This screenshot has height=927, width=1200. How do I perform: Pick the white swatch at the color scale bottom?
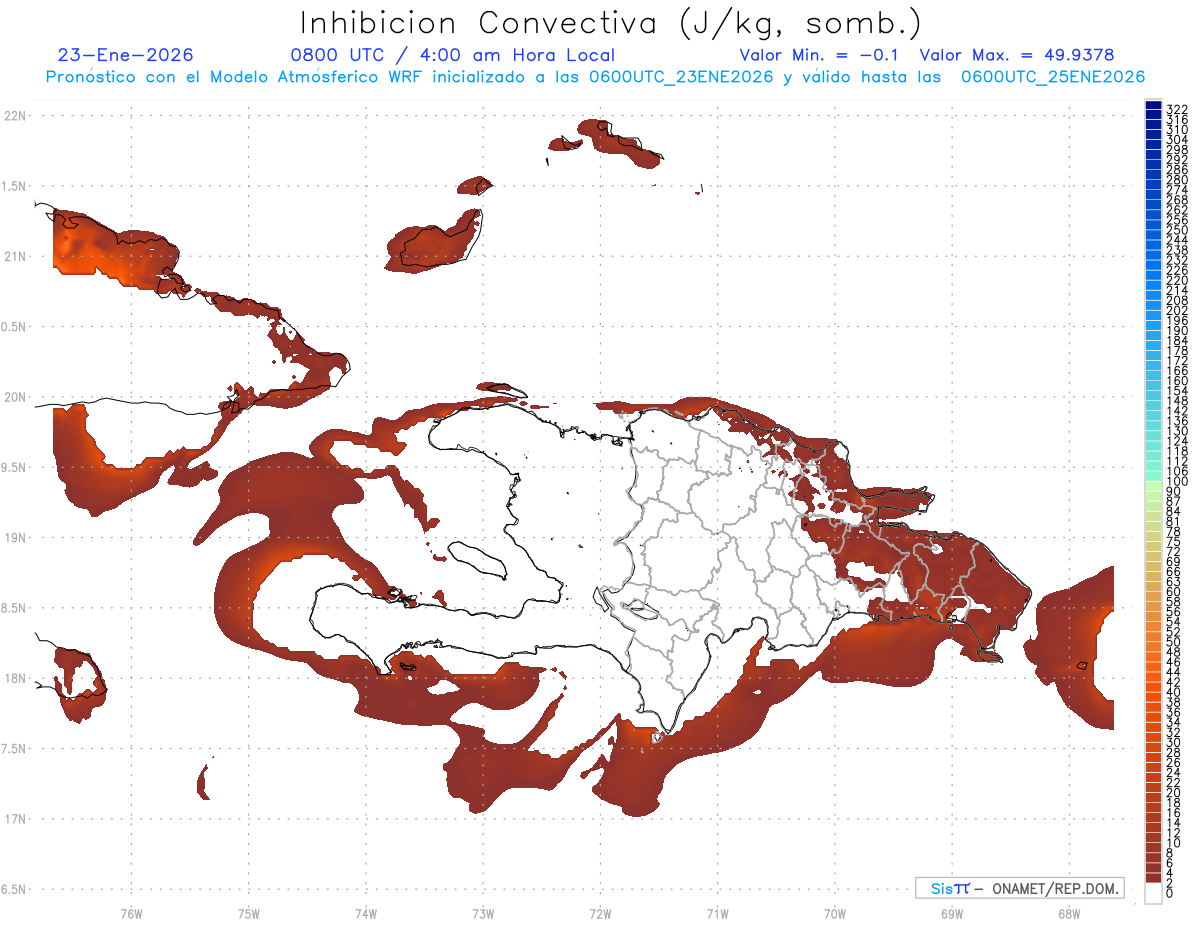[1154, 892]
